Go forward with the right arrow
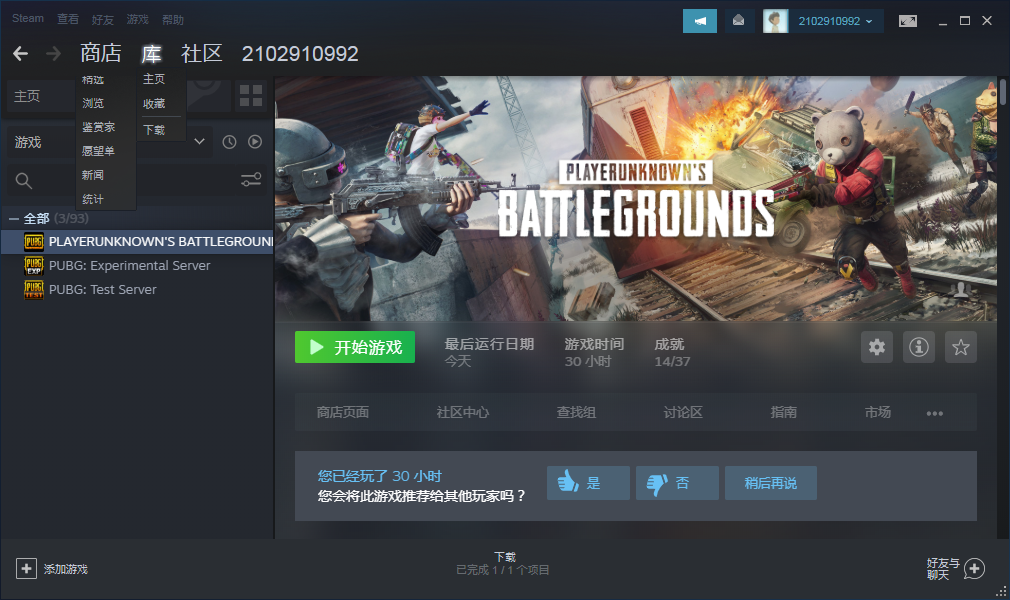Image resolution: width=1010 pixels, height=600 pixels. (53, 53)
